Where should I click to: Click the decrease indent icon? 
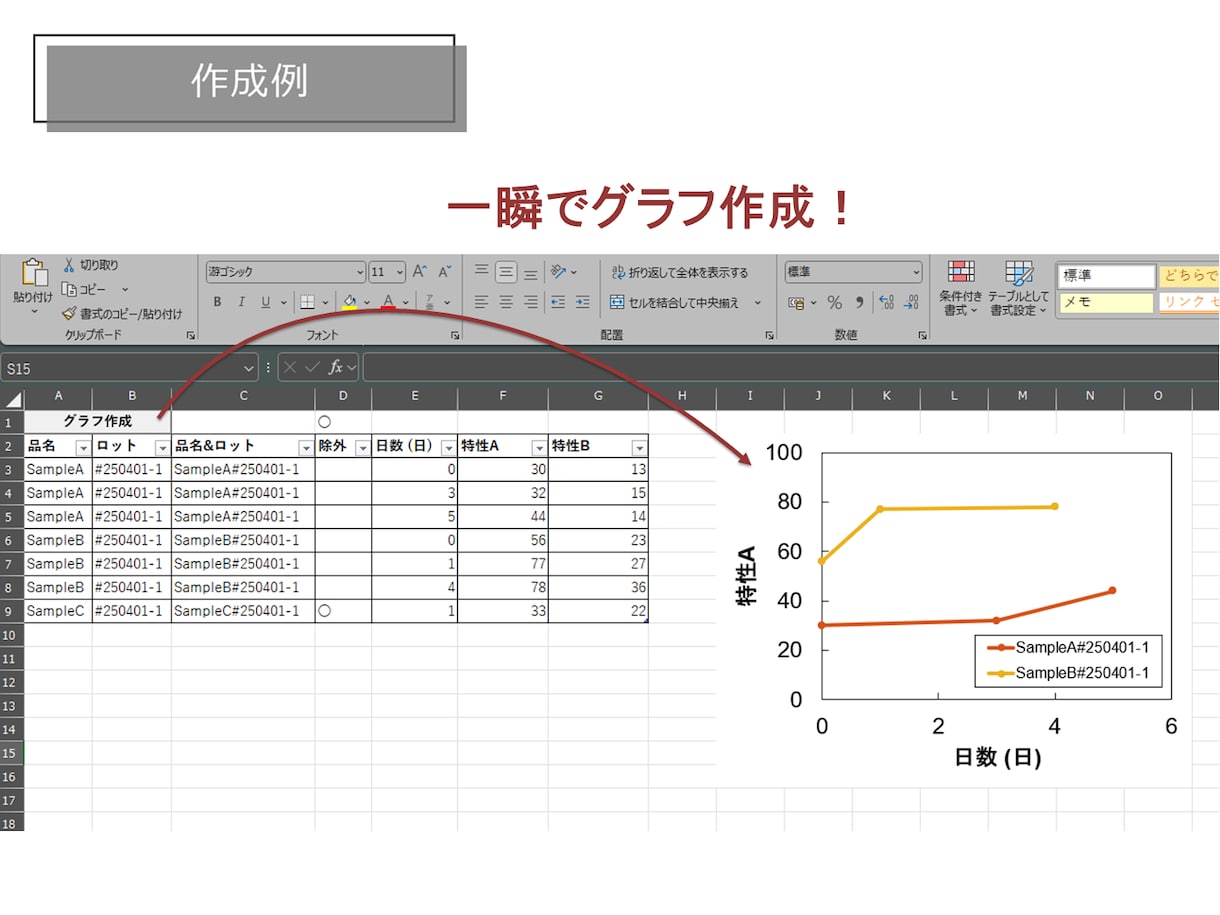coord(558,302)
